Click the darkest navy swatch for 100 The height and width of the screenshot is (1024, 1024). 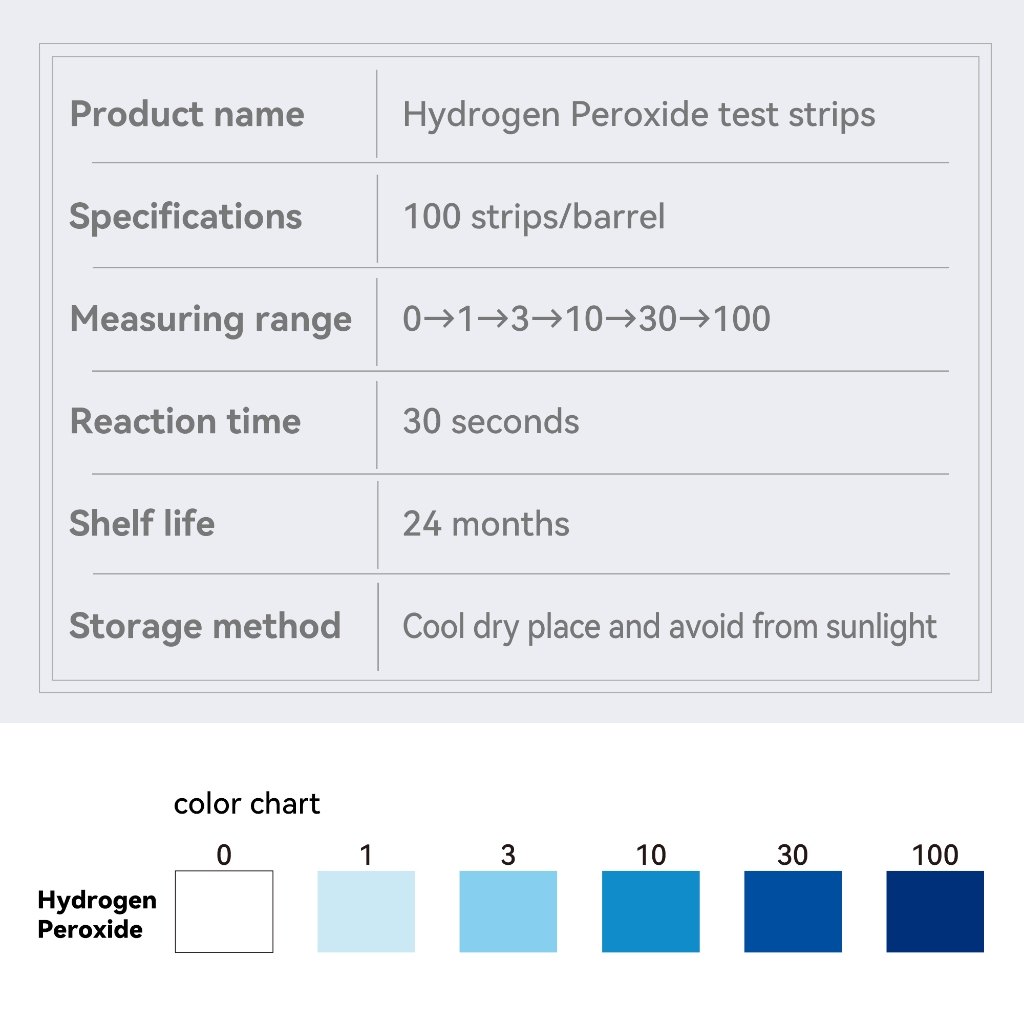935,911
